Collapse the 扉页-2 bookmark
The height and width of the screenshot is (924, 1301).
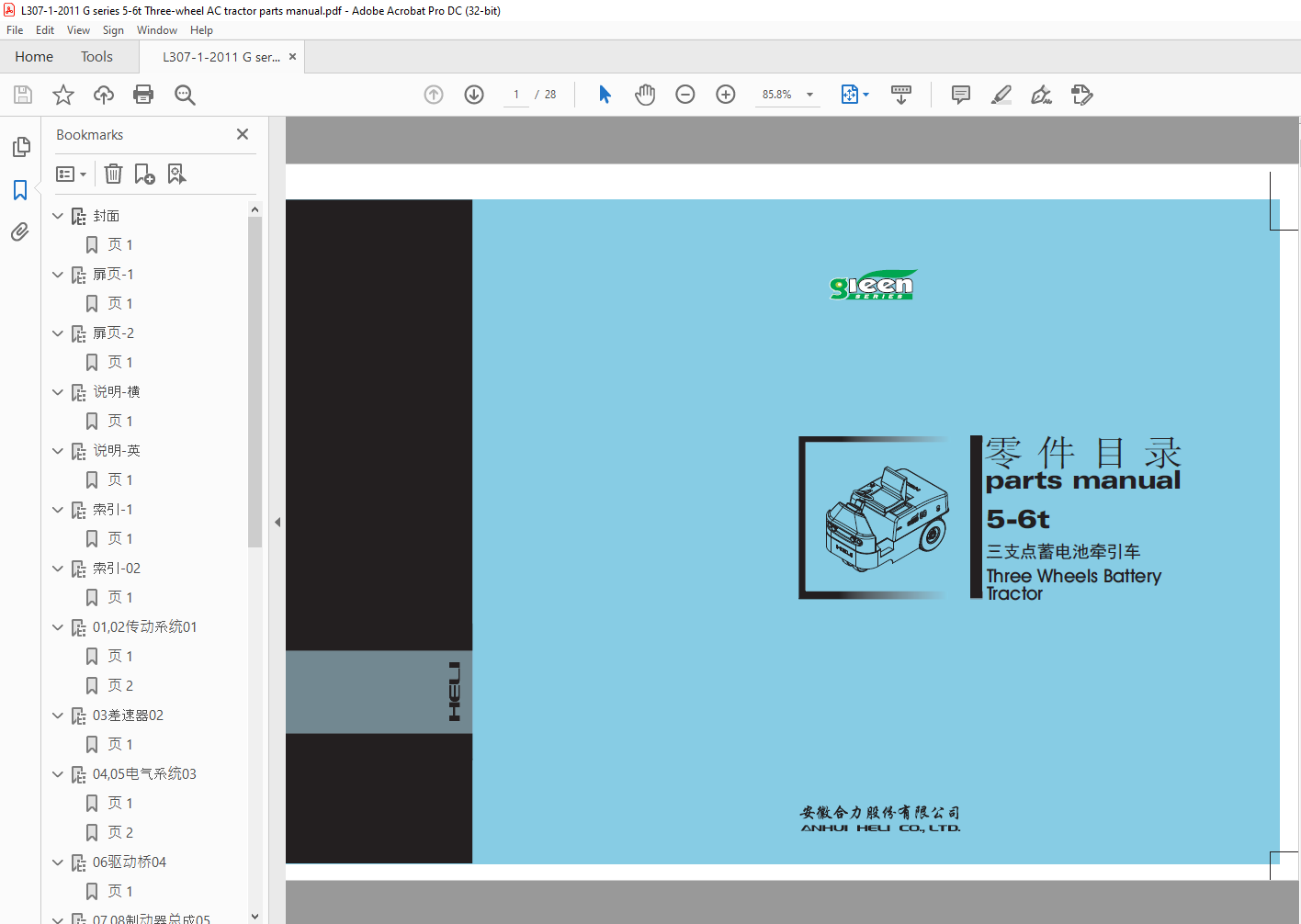point(58,333)
